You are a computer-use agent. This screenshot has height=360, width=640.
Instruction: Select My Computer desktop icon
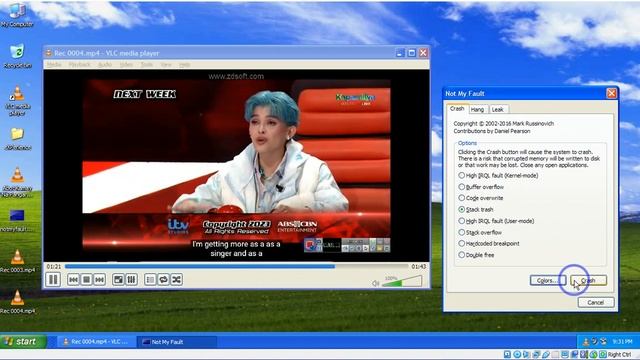[17, 15]
